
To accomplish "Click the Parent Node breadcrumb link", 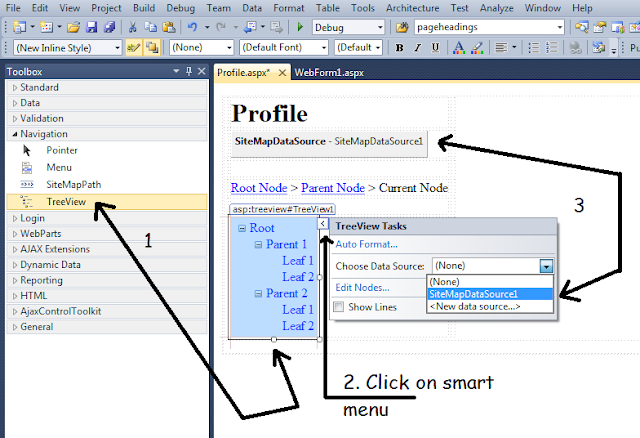I will point(333,188).
